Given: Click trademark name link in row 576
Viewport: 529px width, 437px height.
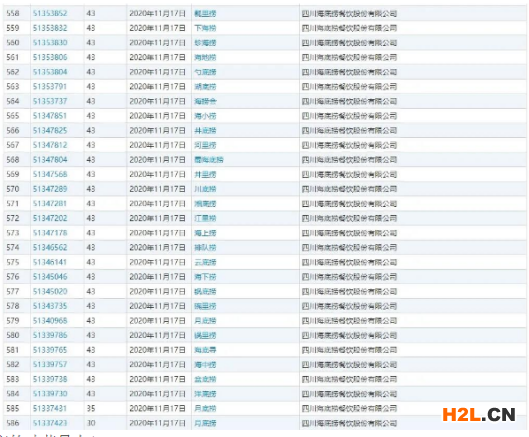Looking at the screenshot, I should point(205,277).
